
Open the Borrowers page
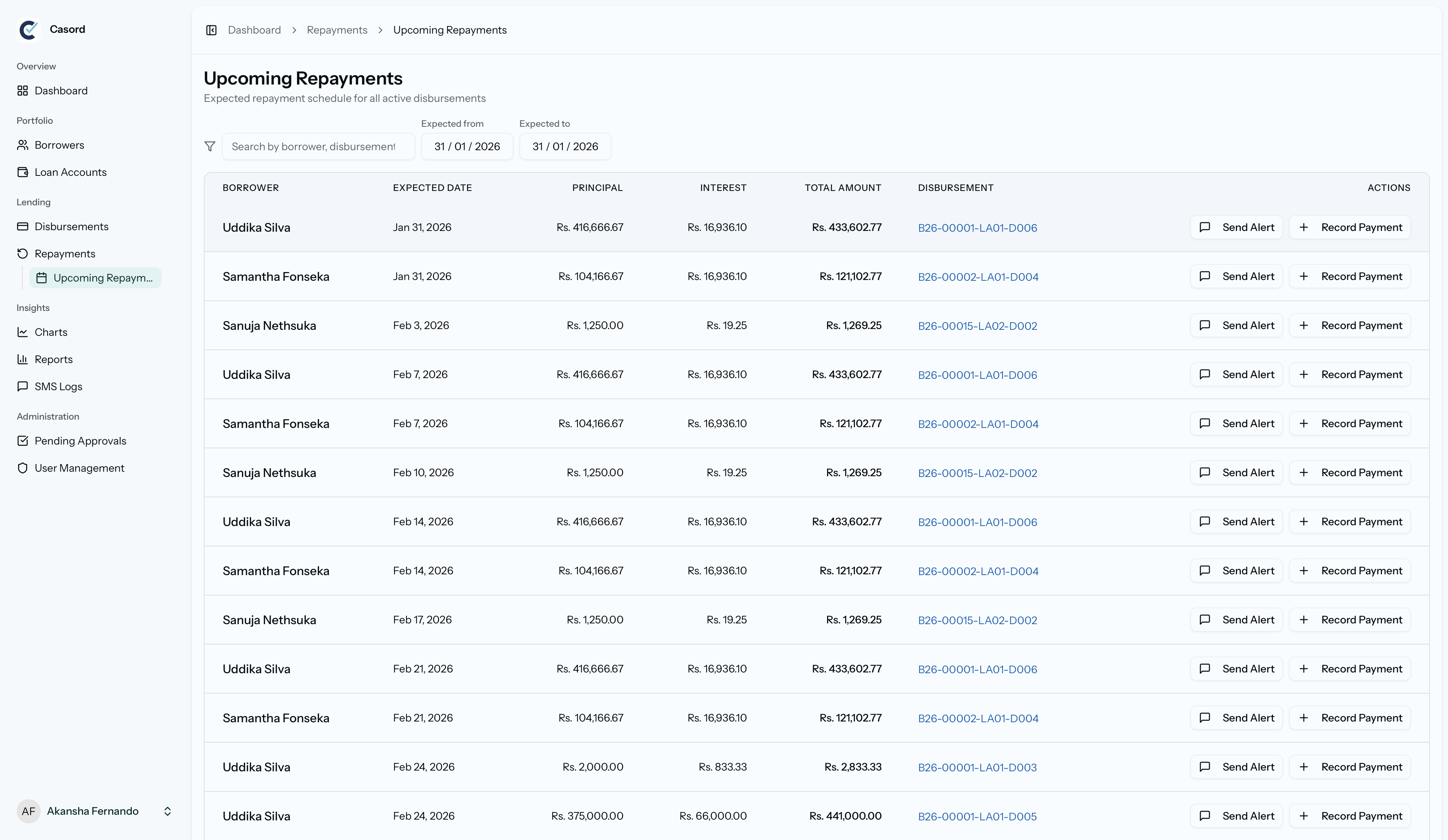(x=59, y=145)
